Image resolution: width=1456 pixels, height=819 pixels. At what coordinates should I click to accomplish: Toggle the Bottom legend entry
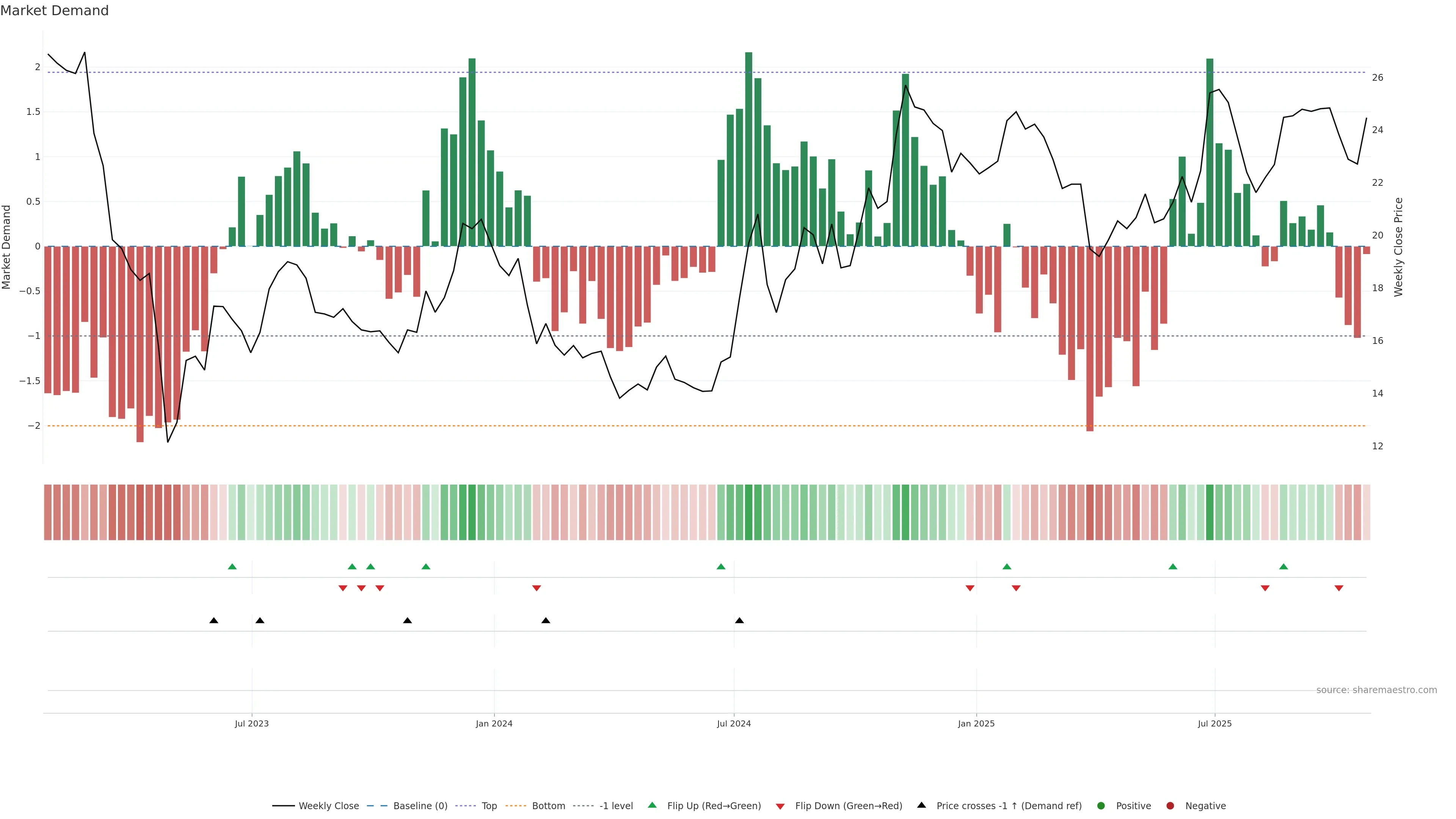548,806
